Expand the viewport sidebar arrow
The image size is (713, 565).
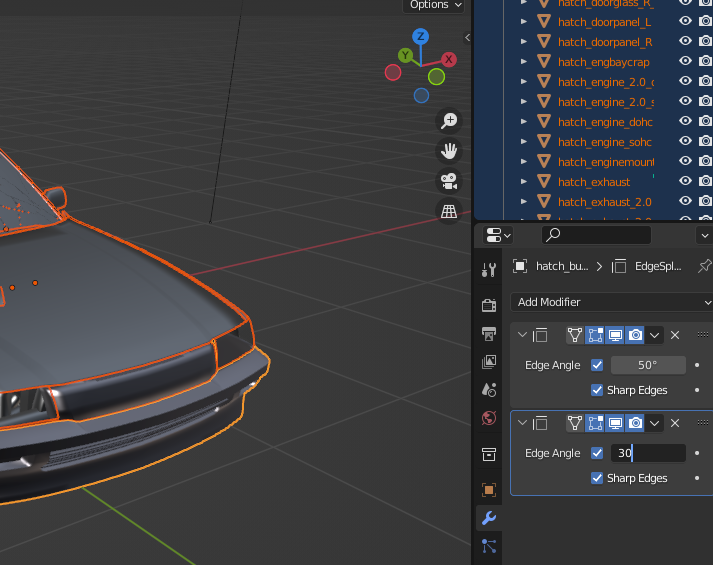click(467, 38)
